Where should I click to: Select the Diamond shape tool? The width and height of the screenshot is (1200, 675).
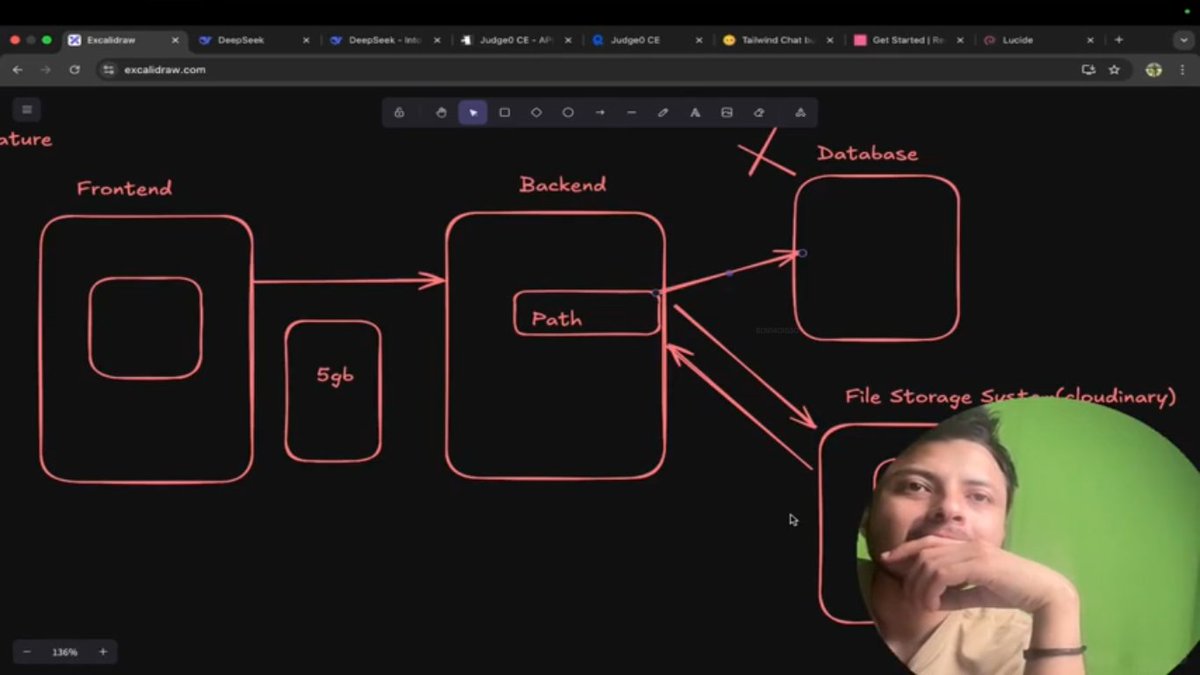click(x=536, y=113)
